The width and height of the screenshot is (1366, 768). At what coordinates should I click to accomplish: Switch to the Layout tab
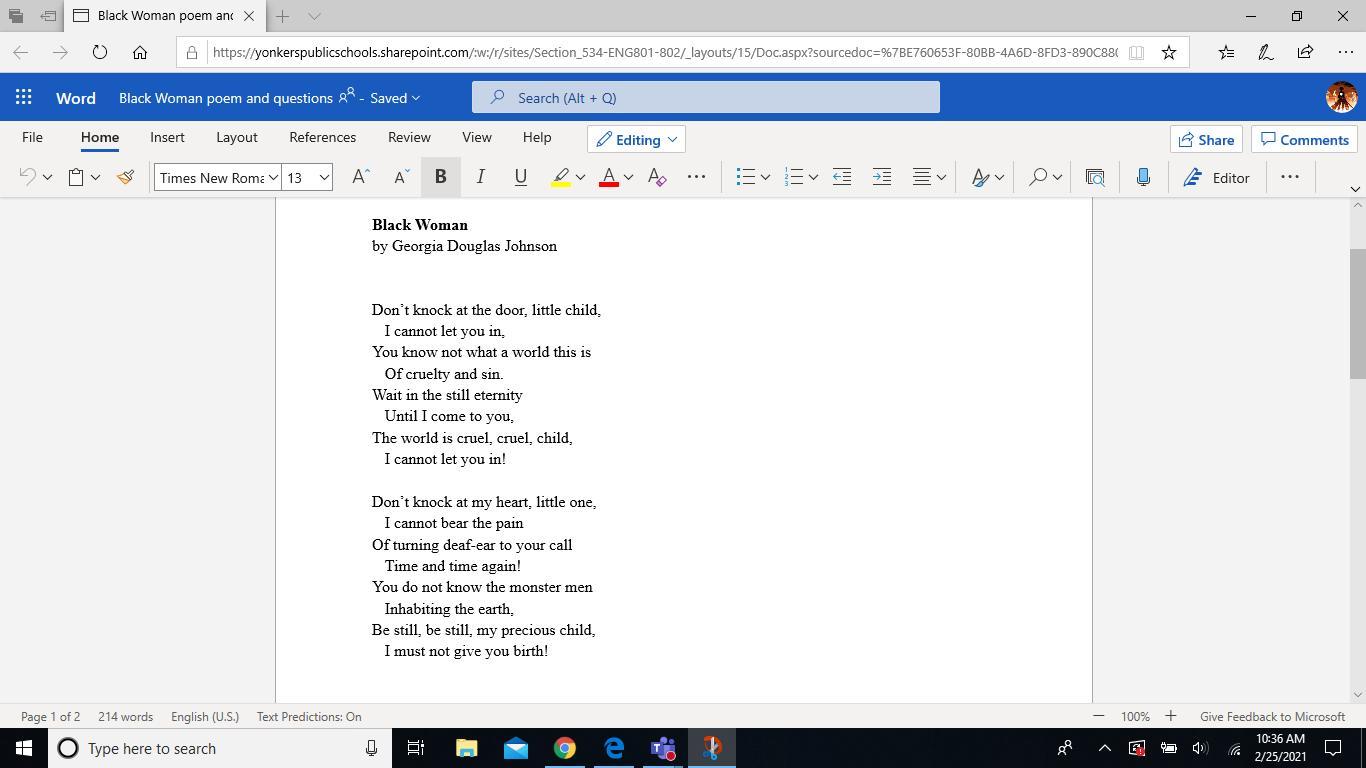pos(237,138)
